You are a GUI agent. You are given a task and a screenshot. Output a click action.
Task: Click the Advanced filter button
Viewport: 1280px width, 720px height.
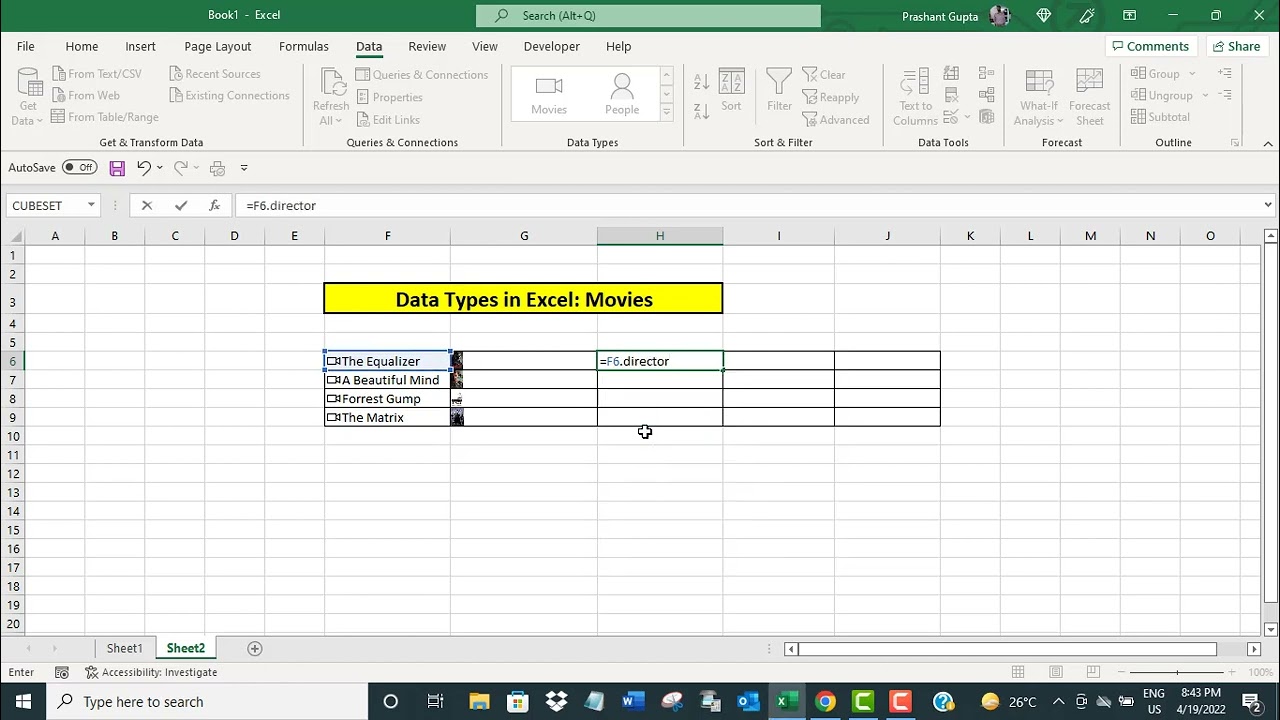836,120
